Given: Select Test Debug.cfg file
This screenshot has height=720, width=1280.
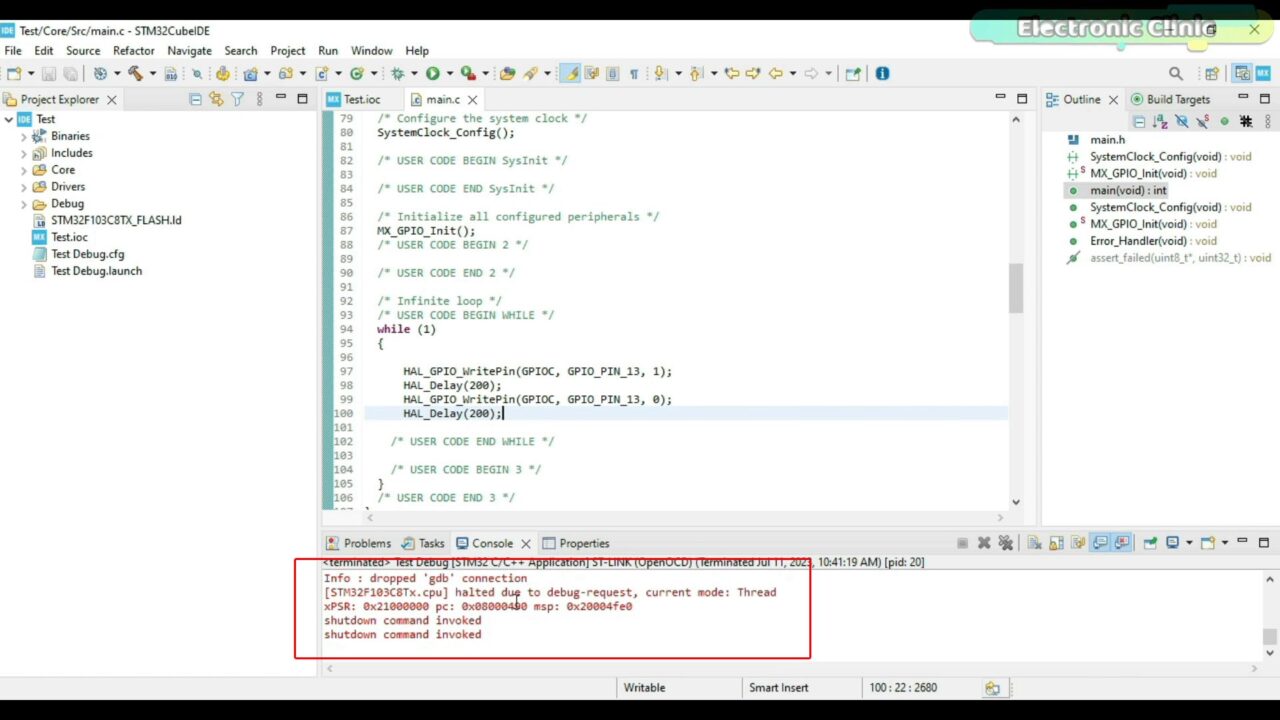Looking at the screenshot, I should pos(87,254).
